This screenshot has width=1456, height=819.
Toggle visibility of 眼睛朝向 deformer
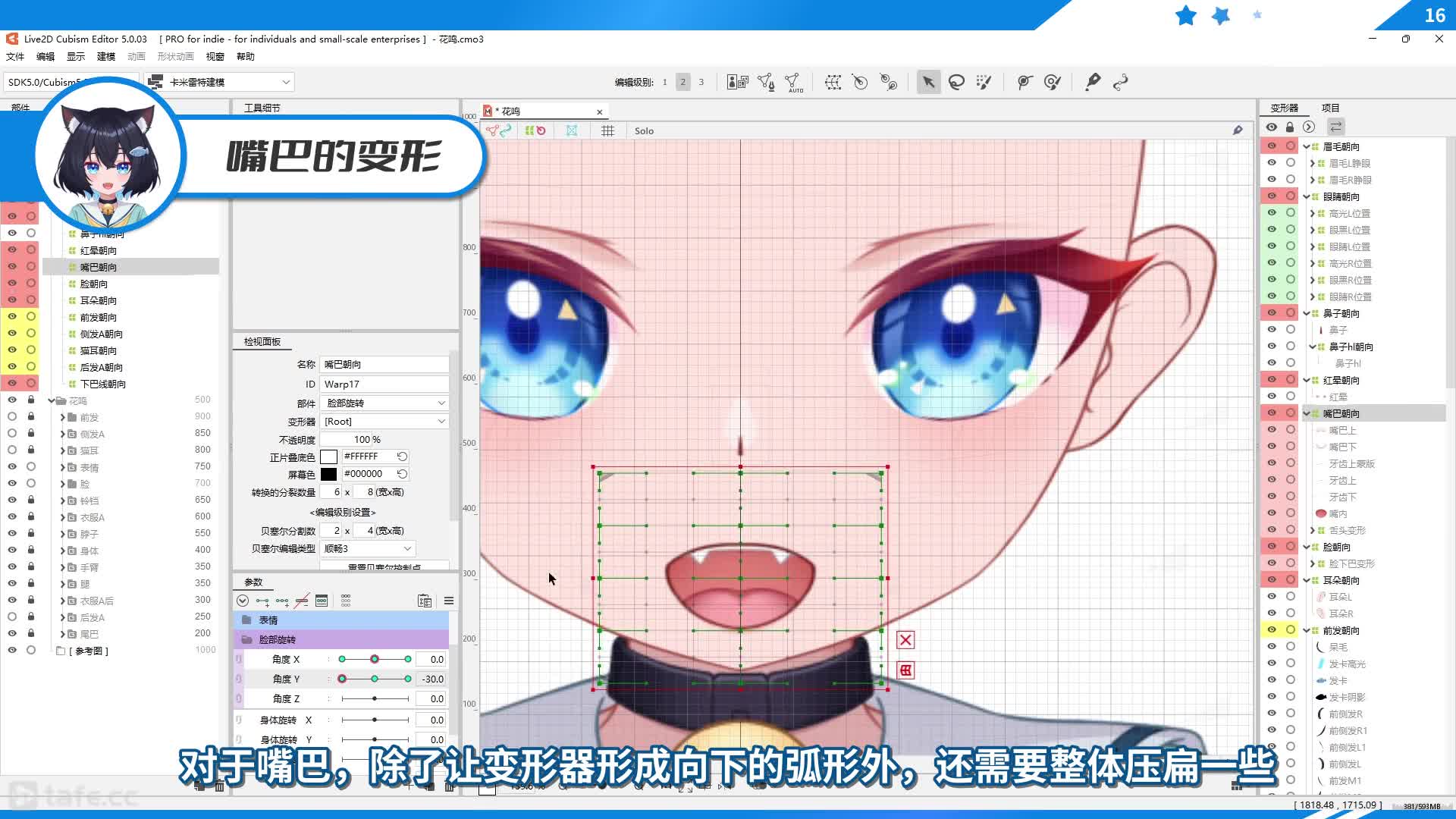point(1272,196)
